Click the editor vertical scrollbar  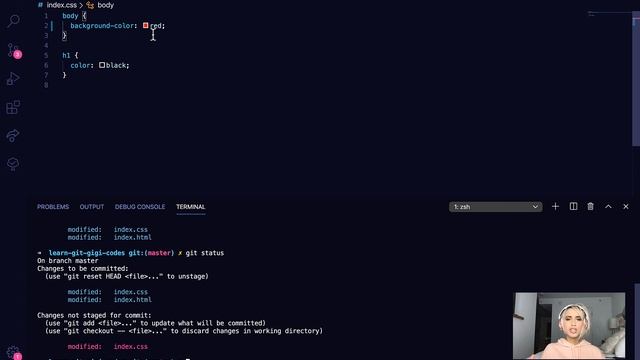636,78
